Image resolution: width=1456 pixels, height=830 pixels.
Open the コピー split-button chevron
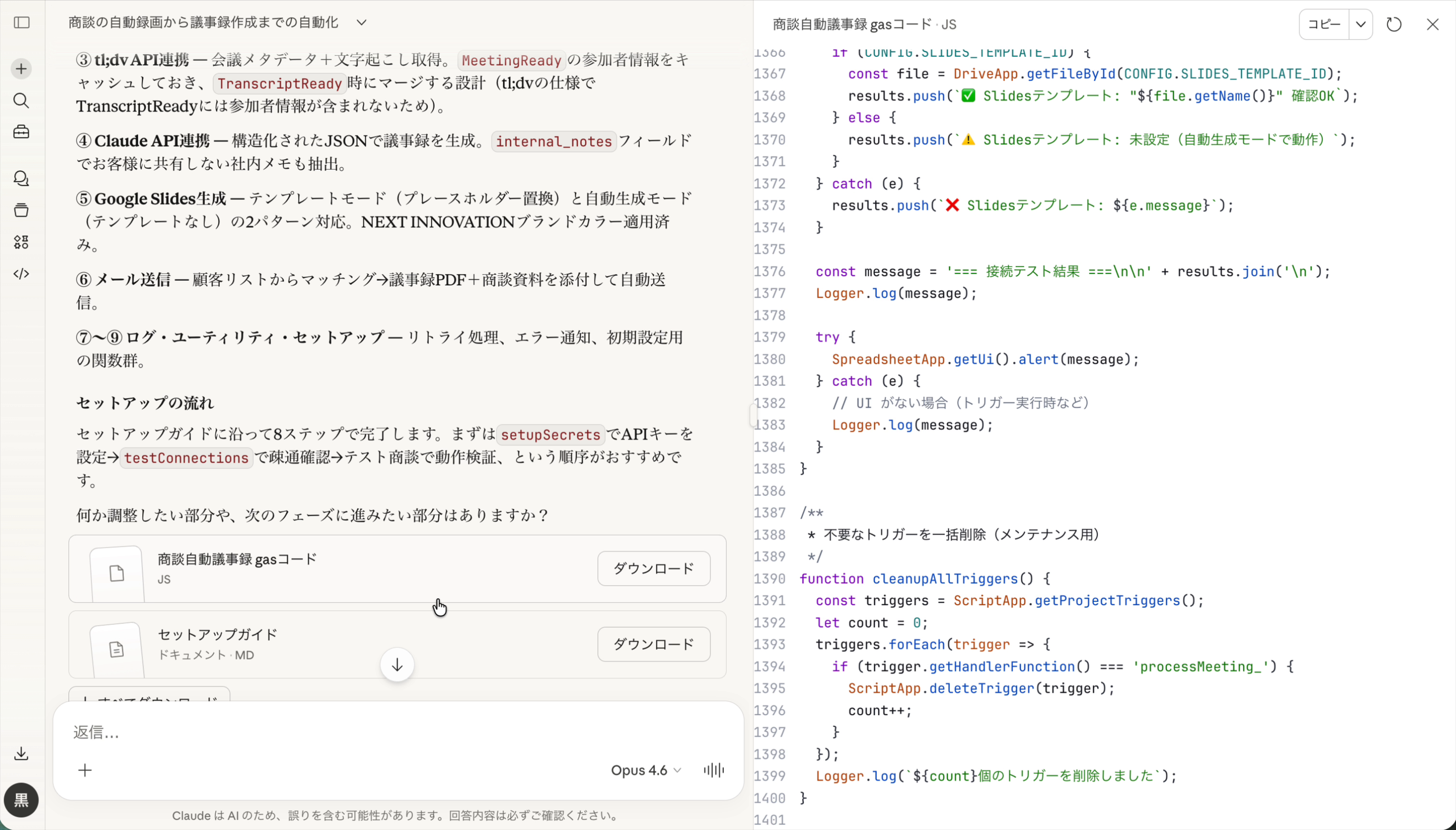(1361, 24)
